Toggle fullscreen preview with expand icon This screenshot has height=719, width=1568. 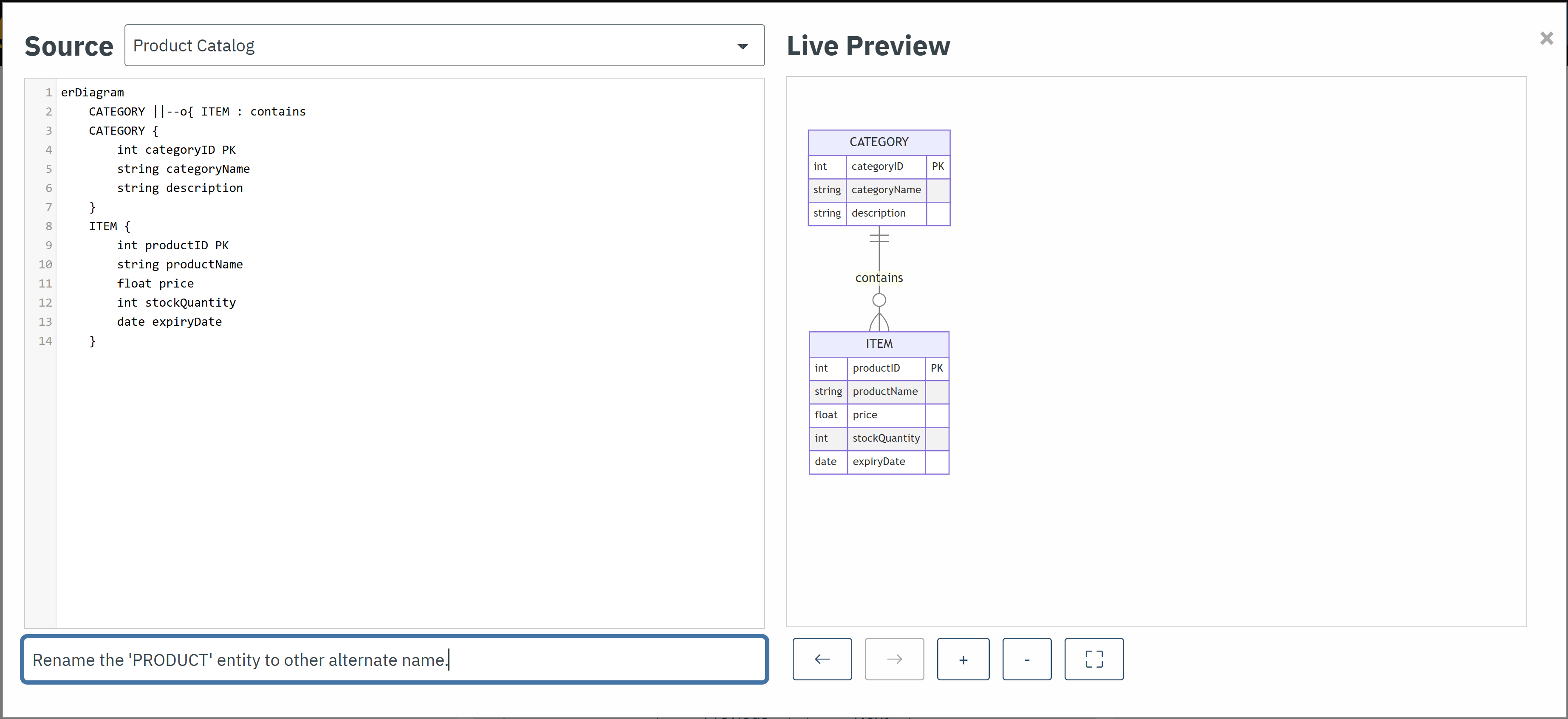(x=1093, y=659)
